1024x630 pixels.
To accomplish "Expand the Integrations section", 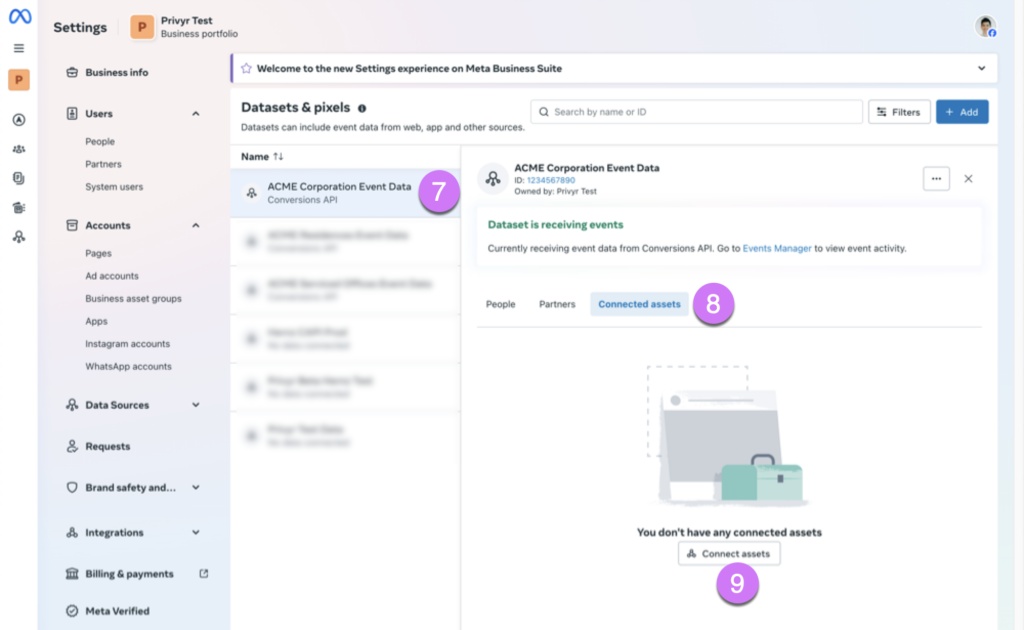I will click(196, 533).
